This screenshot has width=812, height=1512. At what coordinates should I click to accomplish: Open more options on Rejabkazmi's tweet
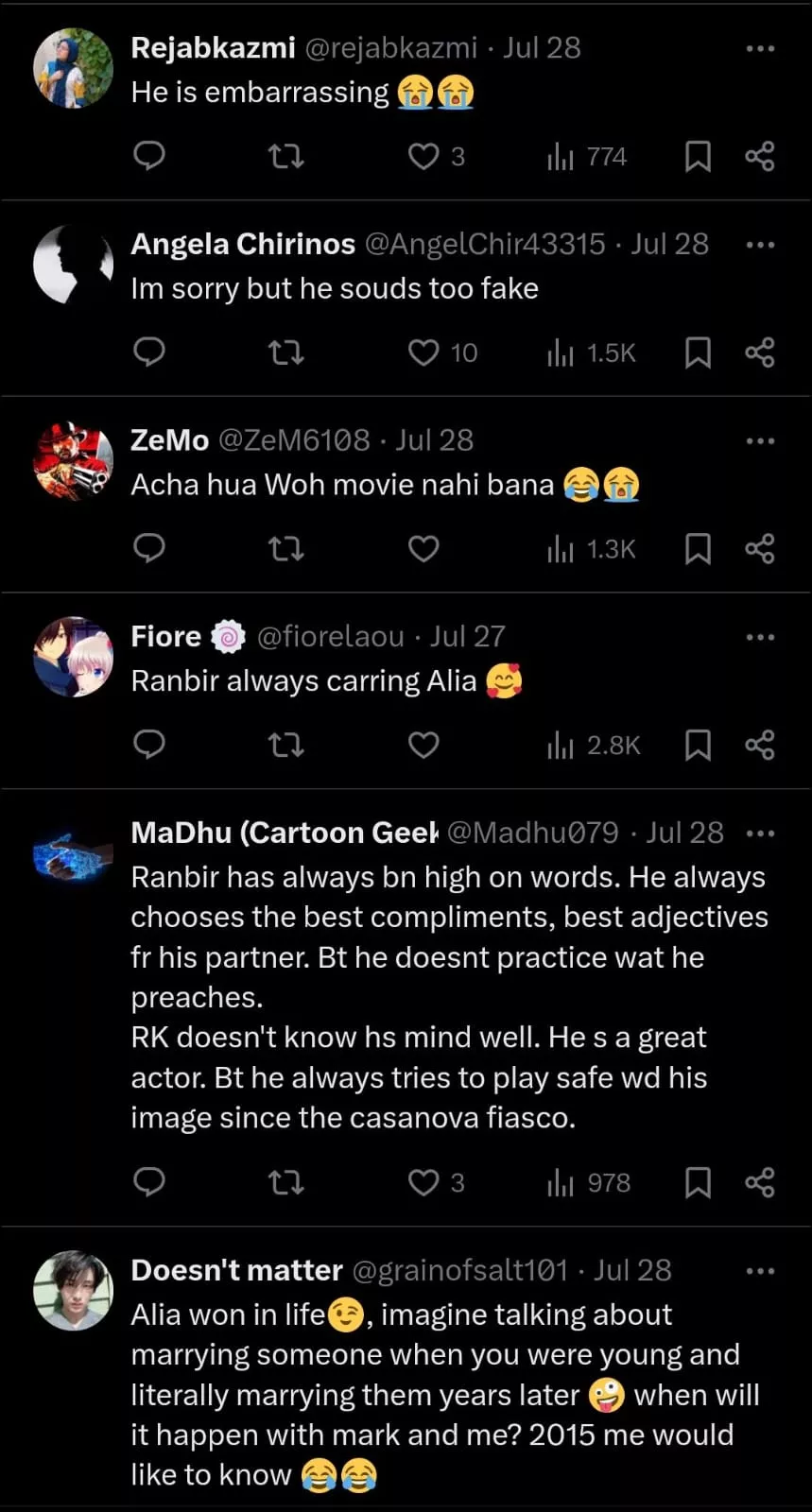[760, 48]
